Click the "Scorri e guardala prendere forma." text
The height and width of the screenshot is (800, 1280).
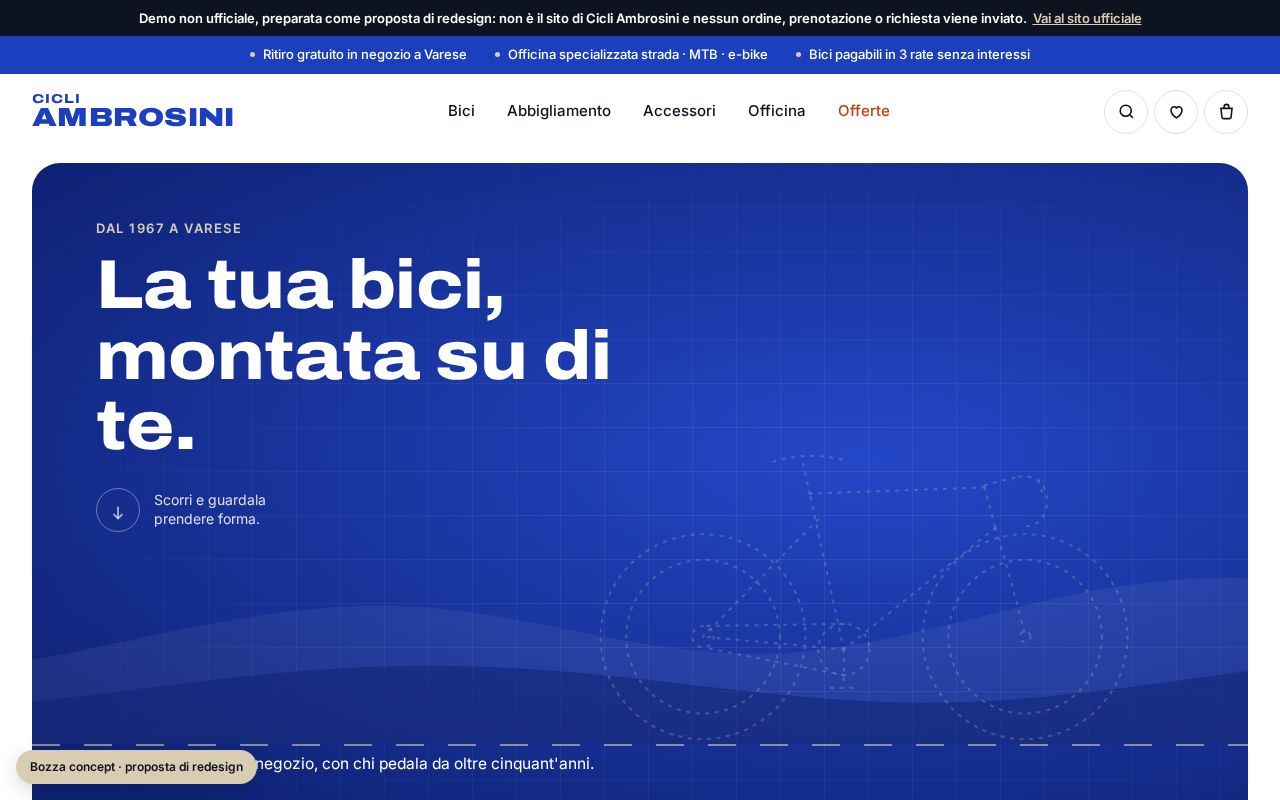click(x=210, y=510)
